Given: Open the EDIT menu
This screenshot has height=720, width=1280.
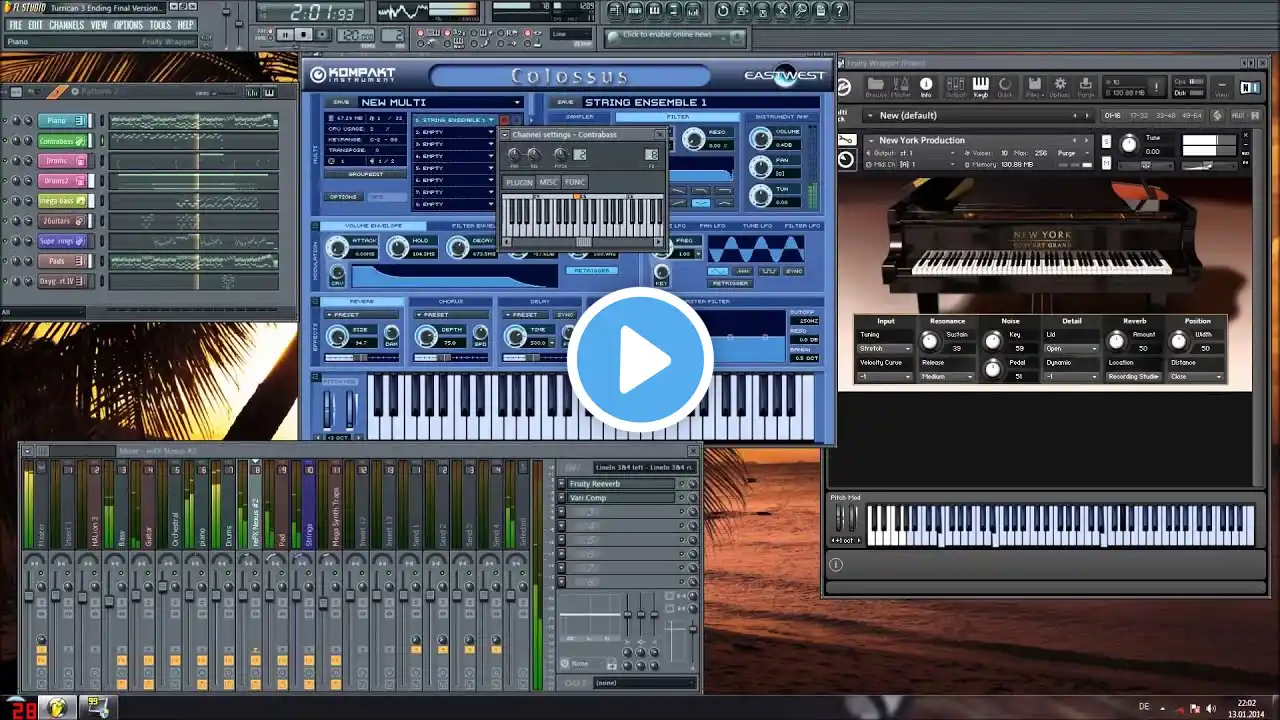Looking at the screenshot, I should (35, 25).
